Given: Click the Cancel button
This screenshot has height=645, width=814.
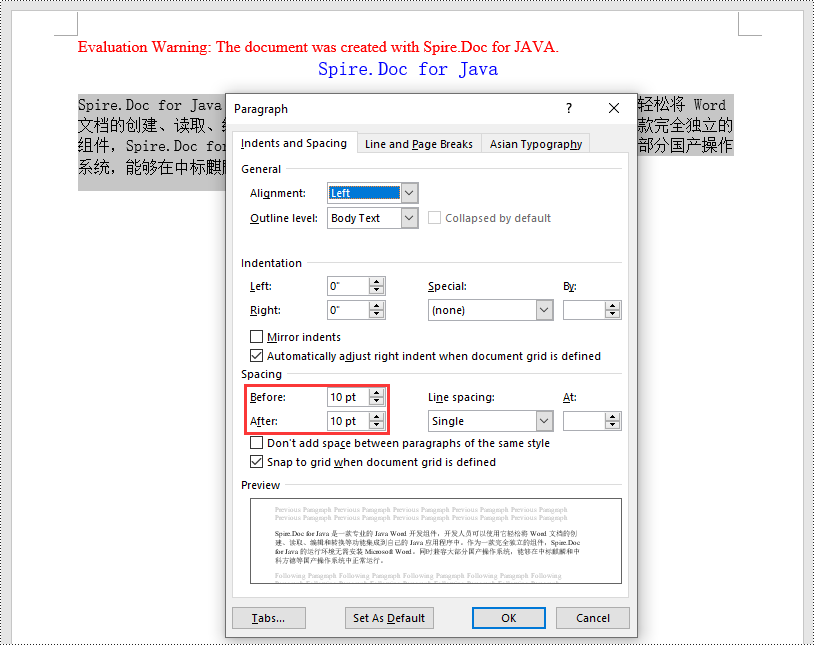Looking at the screenshot, I should pyautogui.click(x=593, y=618).
